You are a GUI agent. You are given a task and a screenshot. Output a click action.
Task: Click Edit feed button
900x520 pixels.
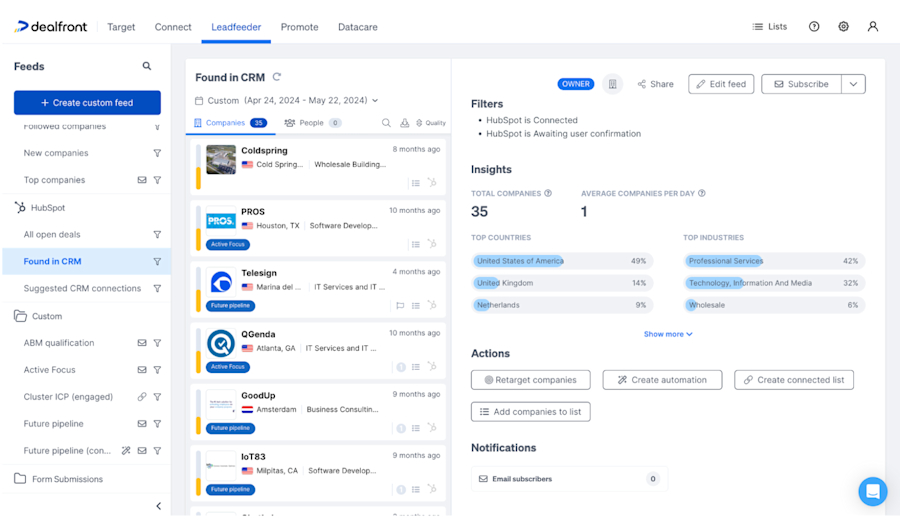tap(721, 84)
